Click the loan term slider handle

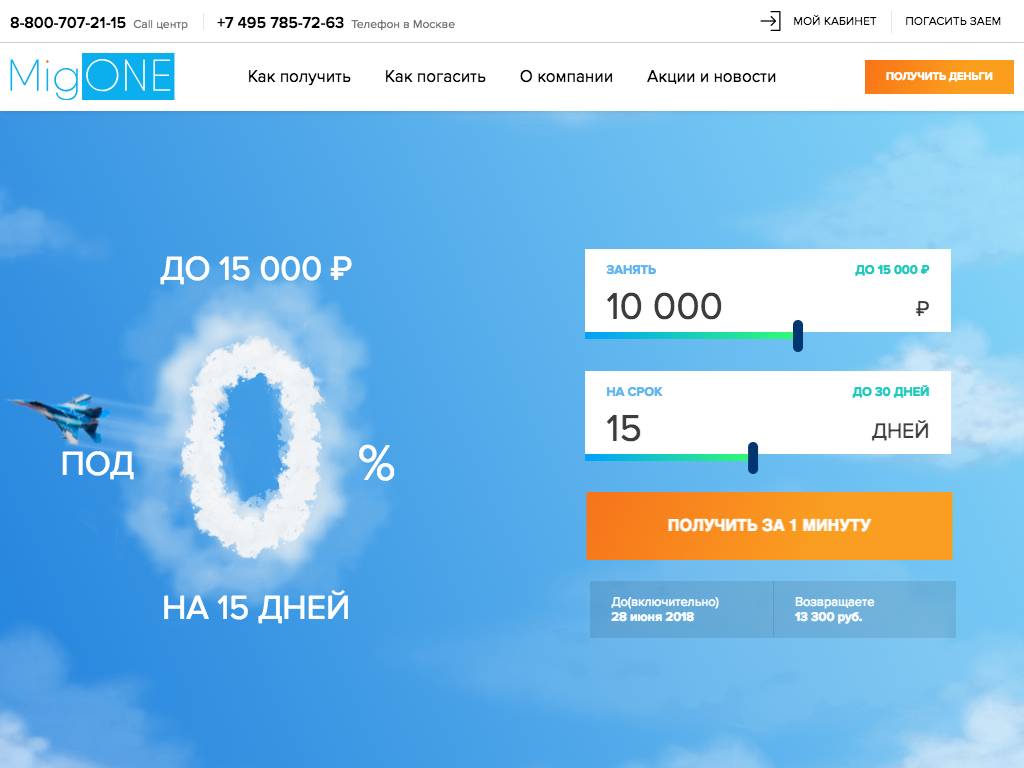(753, 458)
